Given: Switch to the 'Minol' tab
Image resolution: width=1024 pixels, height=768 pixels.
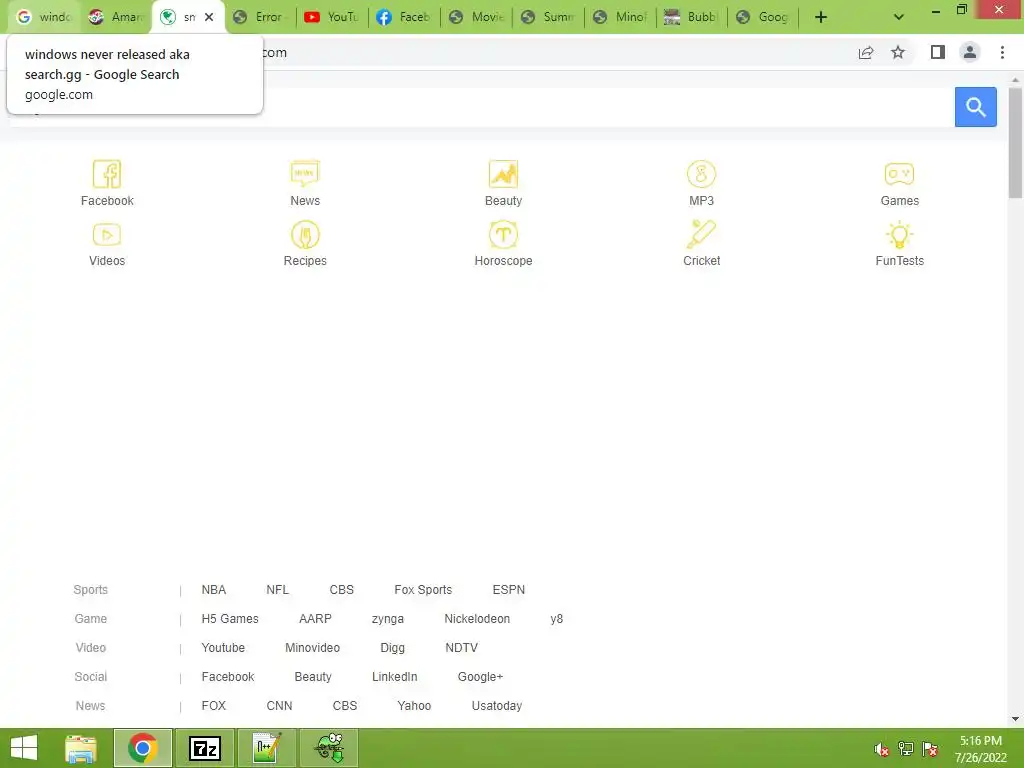Looking at the screenshot, I should tap(620, 17).
